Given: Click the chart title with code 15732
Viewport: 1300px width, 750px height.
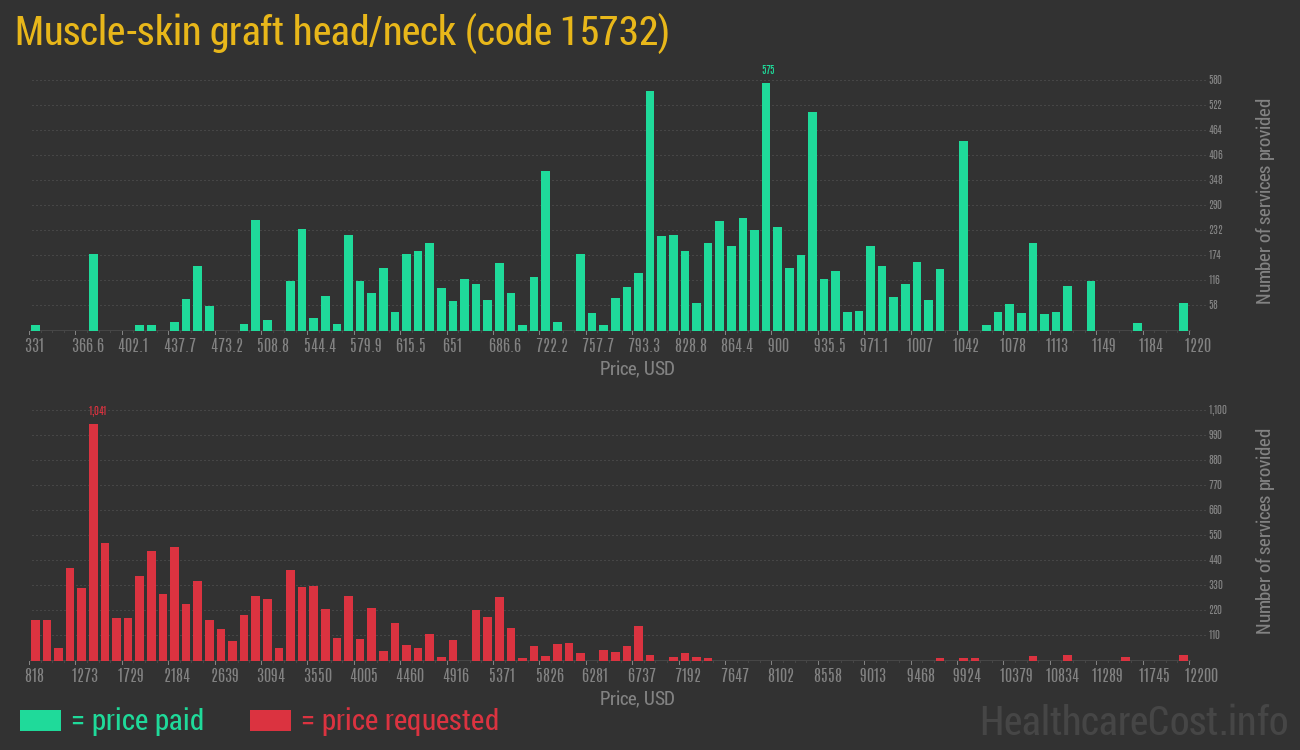Looking at the screenshot, I should pos(342,32).
